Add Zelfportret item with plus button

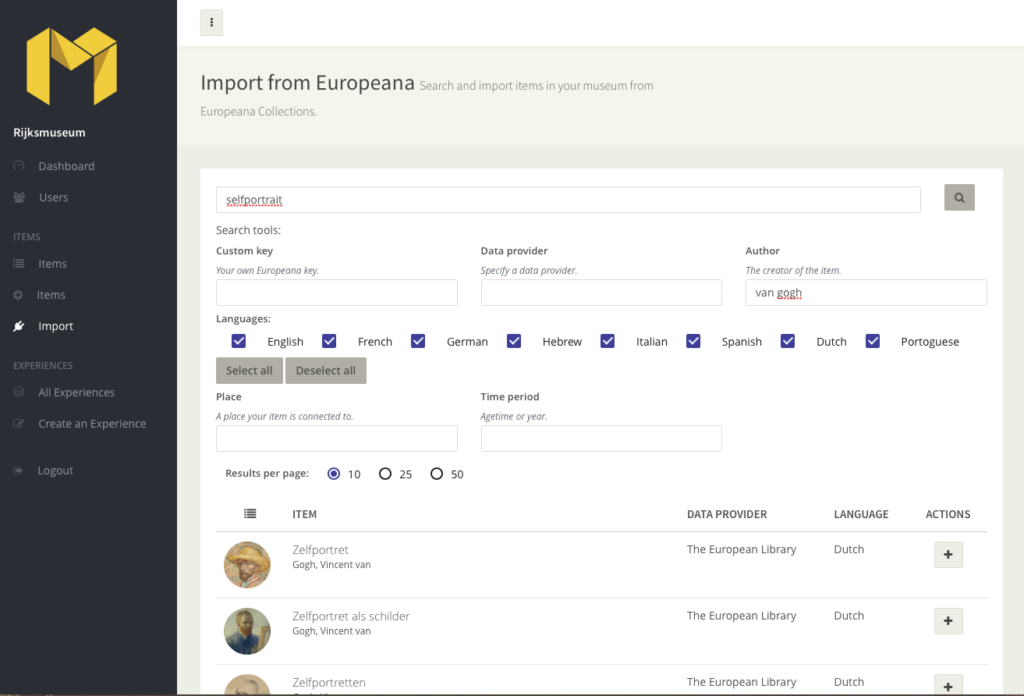point(948,554)
